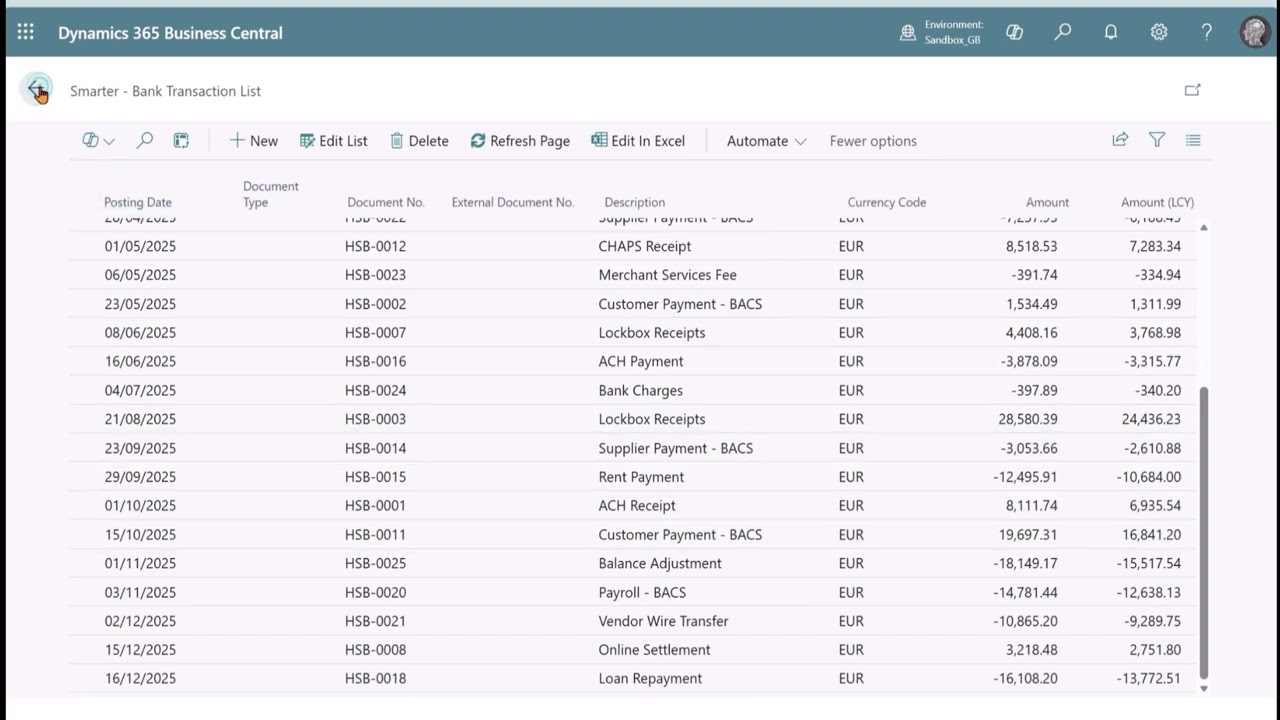Click Edit List
The height and width of the screenshot is (720, 1280).
[x=334, y=141]
